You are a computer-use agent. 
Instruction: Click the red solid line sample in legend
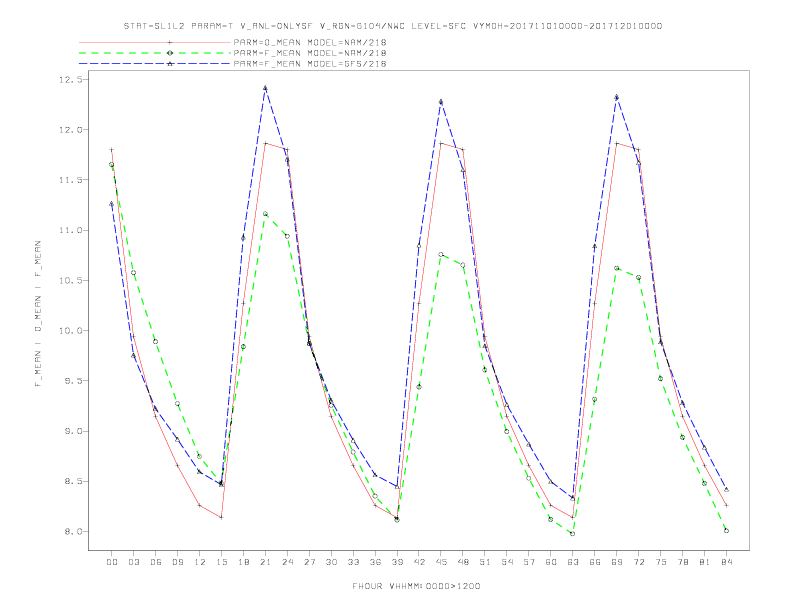155,42
